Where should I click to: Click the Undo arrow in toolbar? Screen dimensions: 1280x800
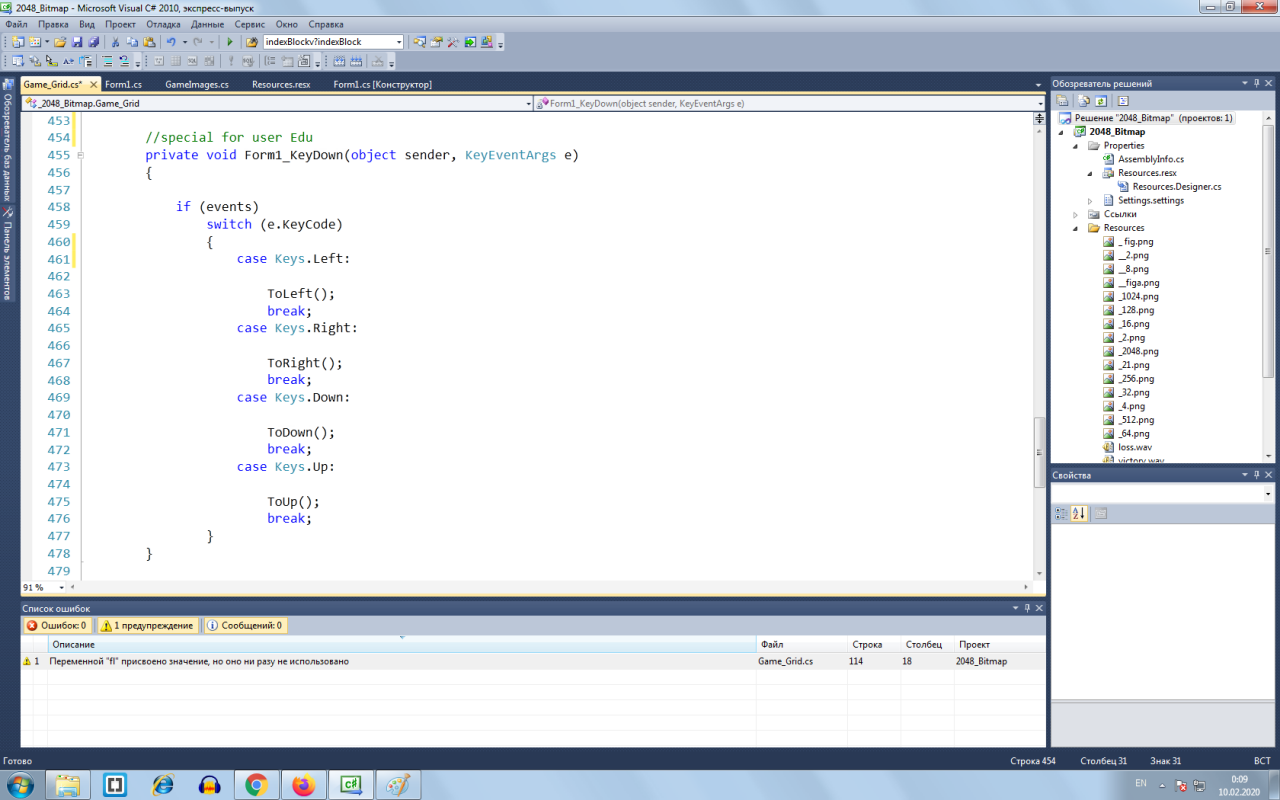coord(171,42)
